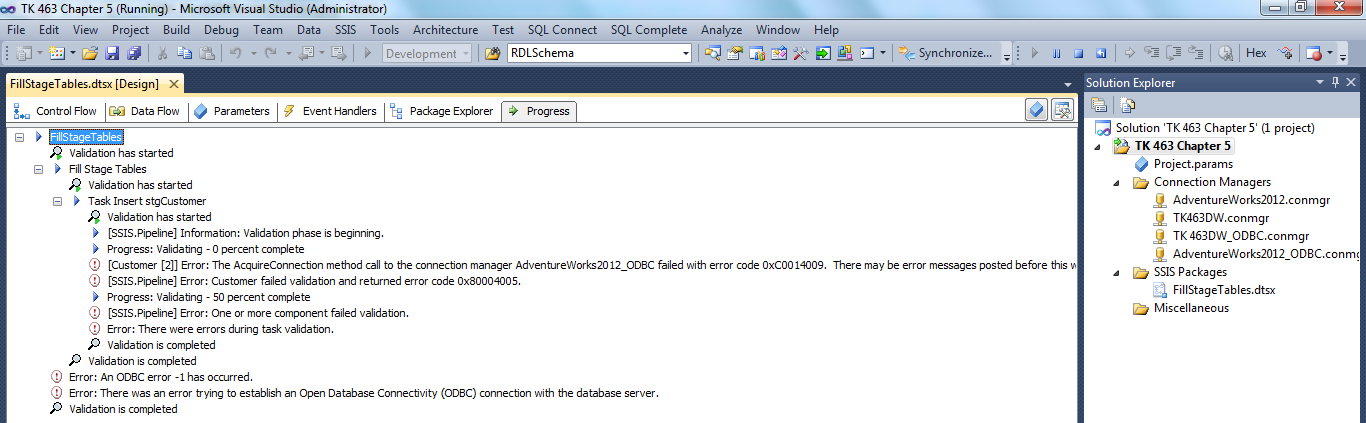This screenshot has width=1366, height=423.
Task: Switch to the Data Flow tab
Action: point(145,111)
